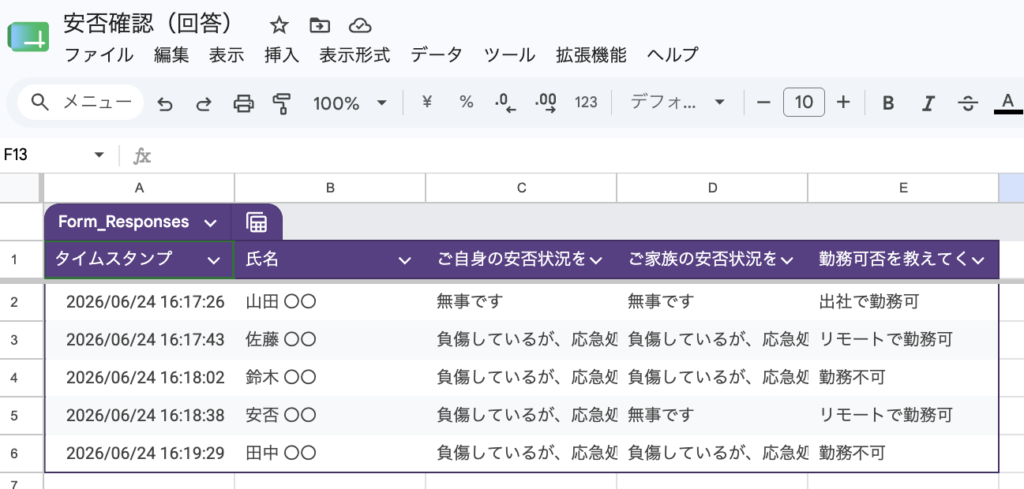Click the table calculator icon
This screenshot has height=489, width=1024.
(257, 223)
